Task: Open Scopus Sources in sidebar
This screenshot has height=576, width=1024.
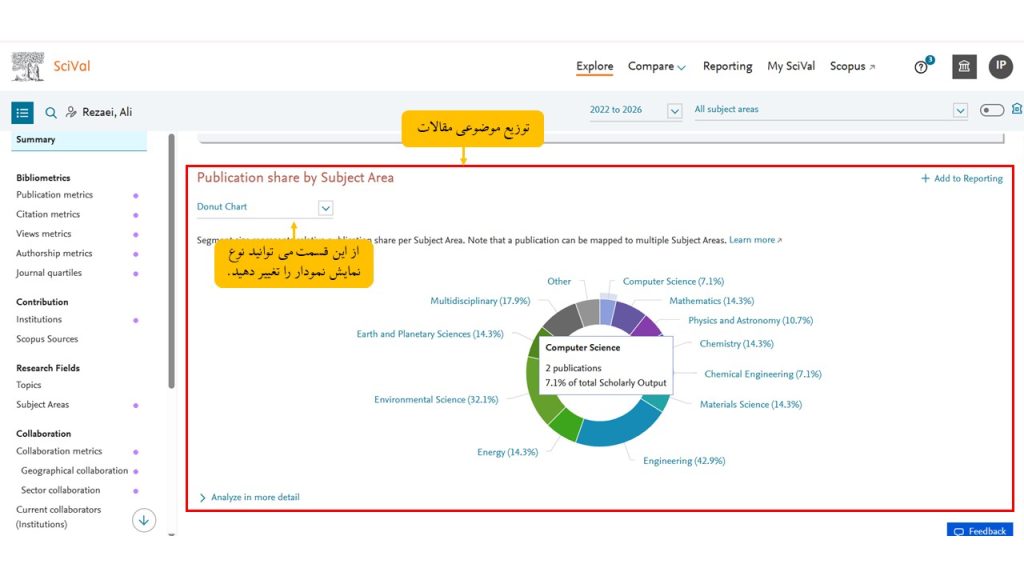Action: coord(47,339)
